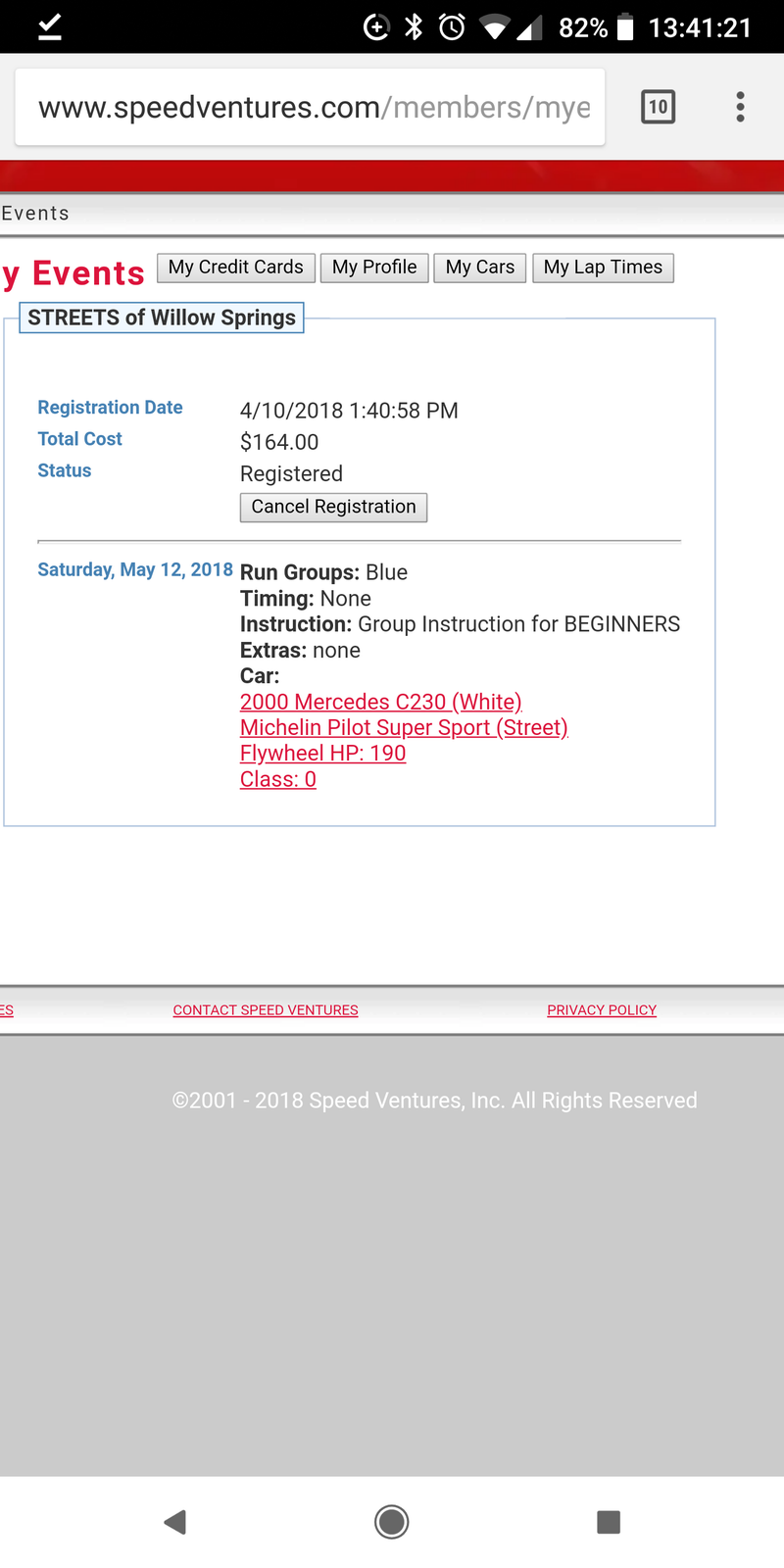Tap the Android back navigation button
Viewport: 784px width, 1568px height.
click(175, 1521)
